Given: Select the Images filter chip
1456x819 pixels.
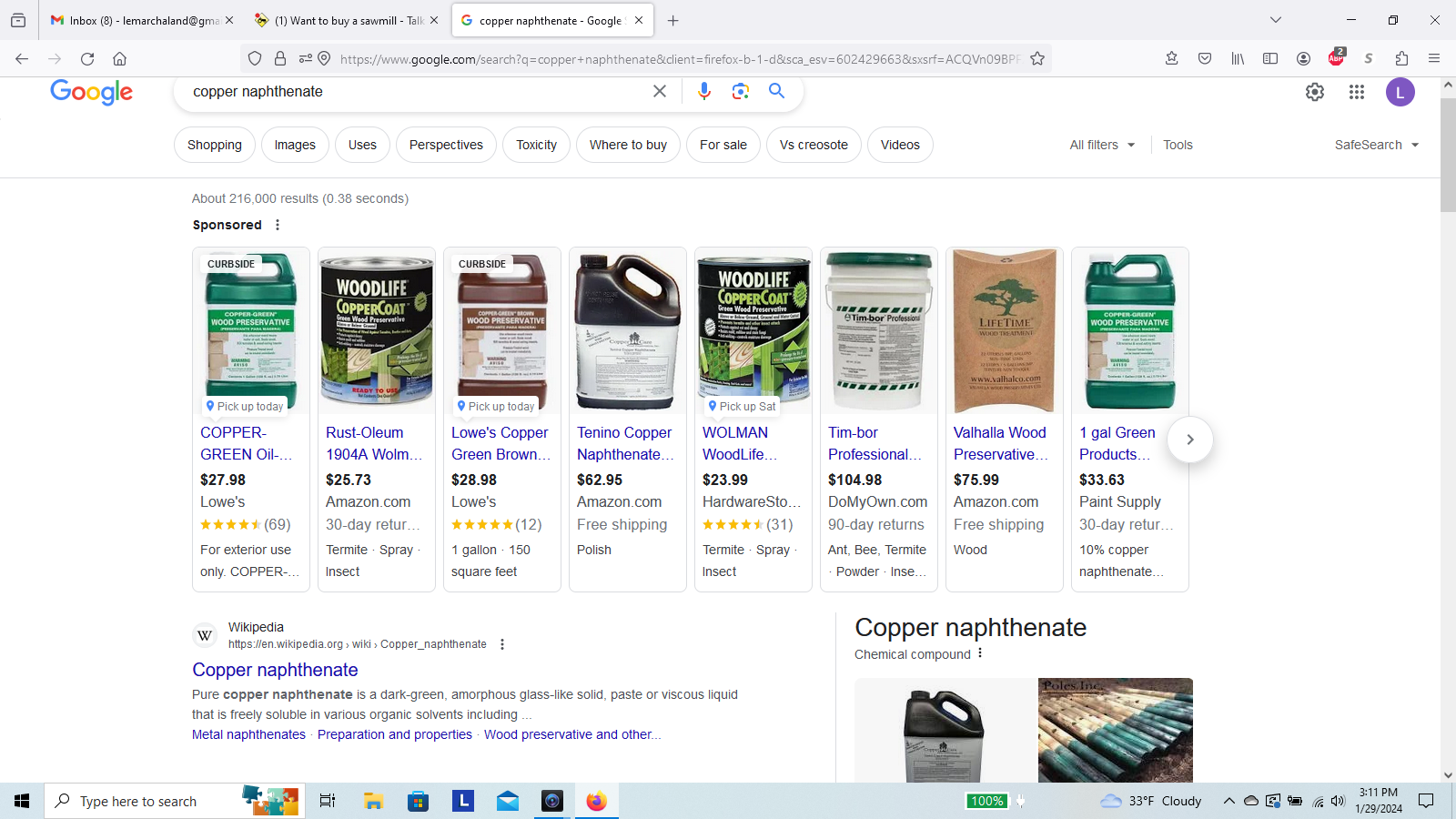Looking at the screenshot, I should coord(295,145).
